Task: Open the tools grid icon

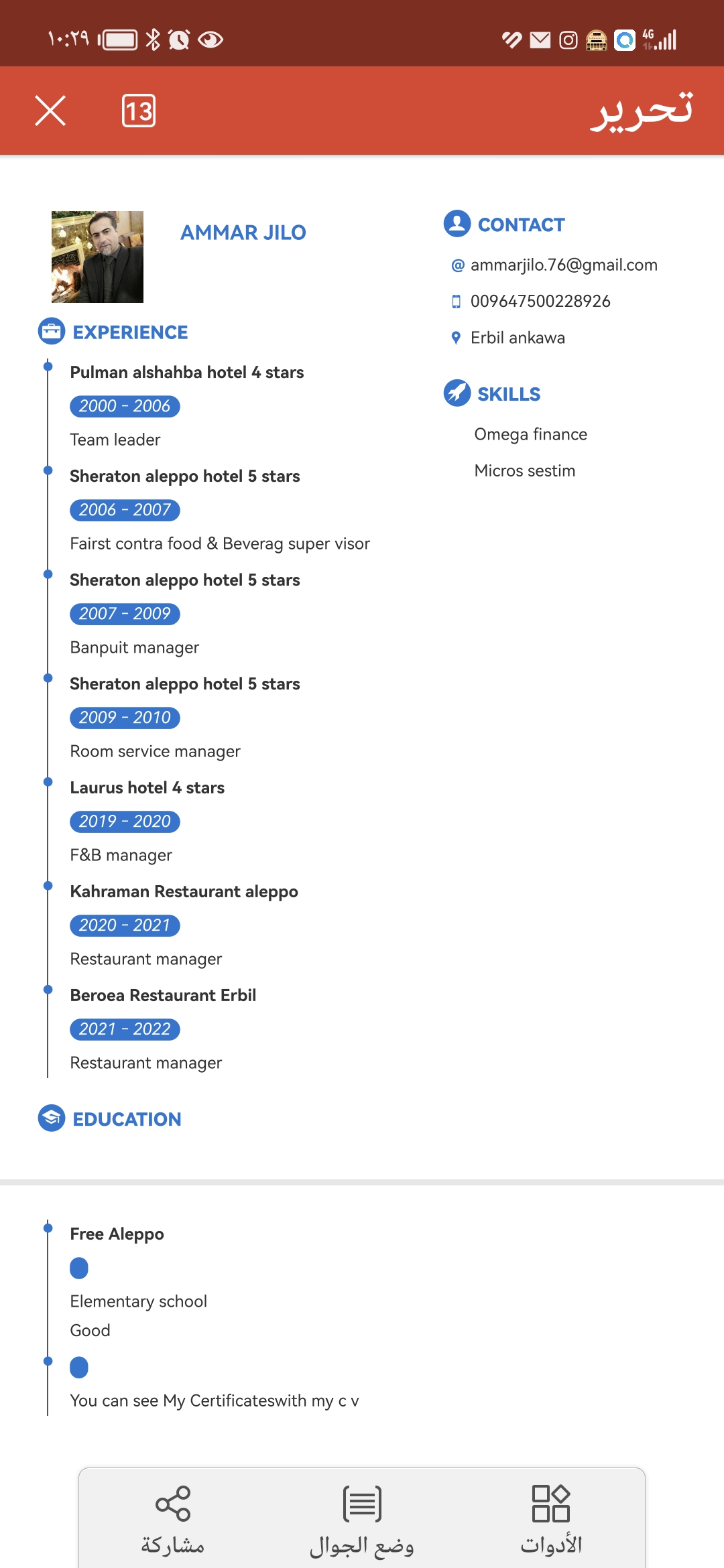Action: [x=551, y=1504]
